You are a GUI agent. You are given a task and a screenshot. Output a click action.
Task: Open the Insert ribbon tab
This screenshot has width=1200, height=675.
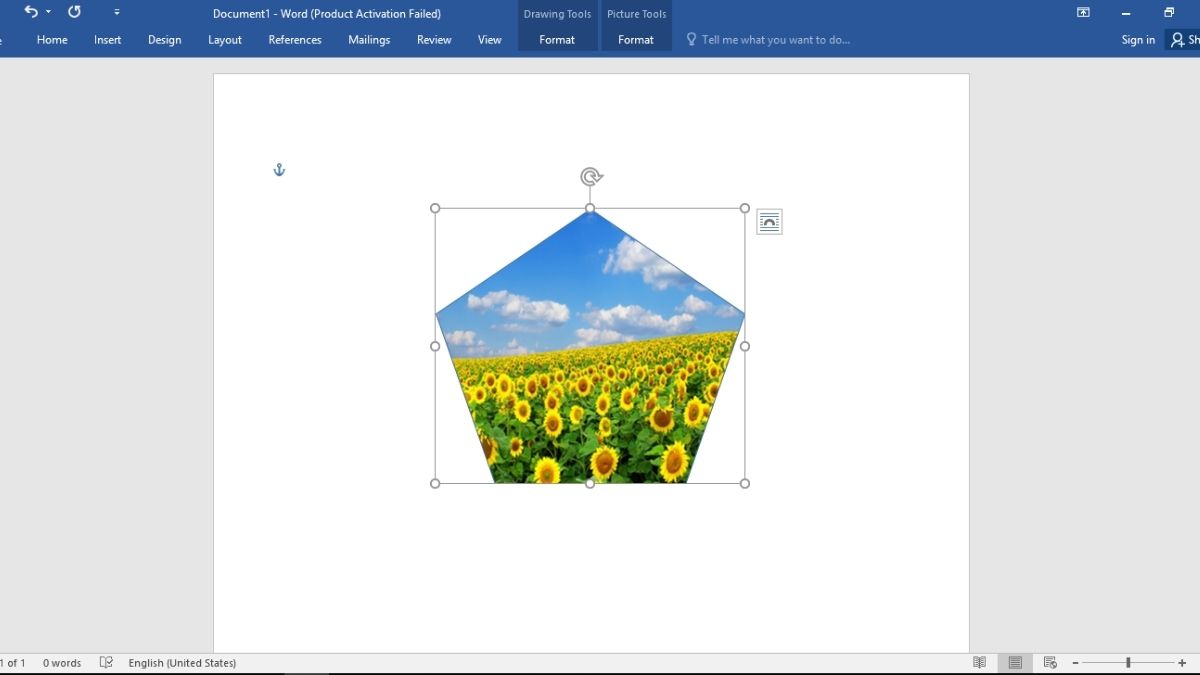tap(107, 40)
